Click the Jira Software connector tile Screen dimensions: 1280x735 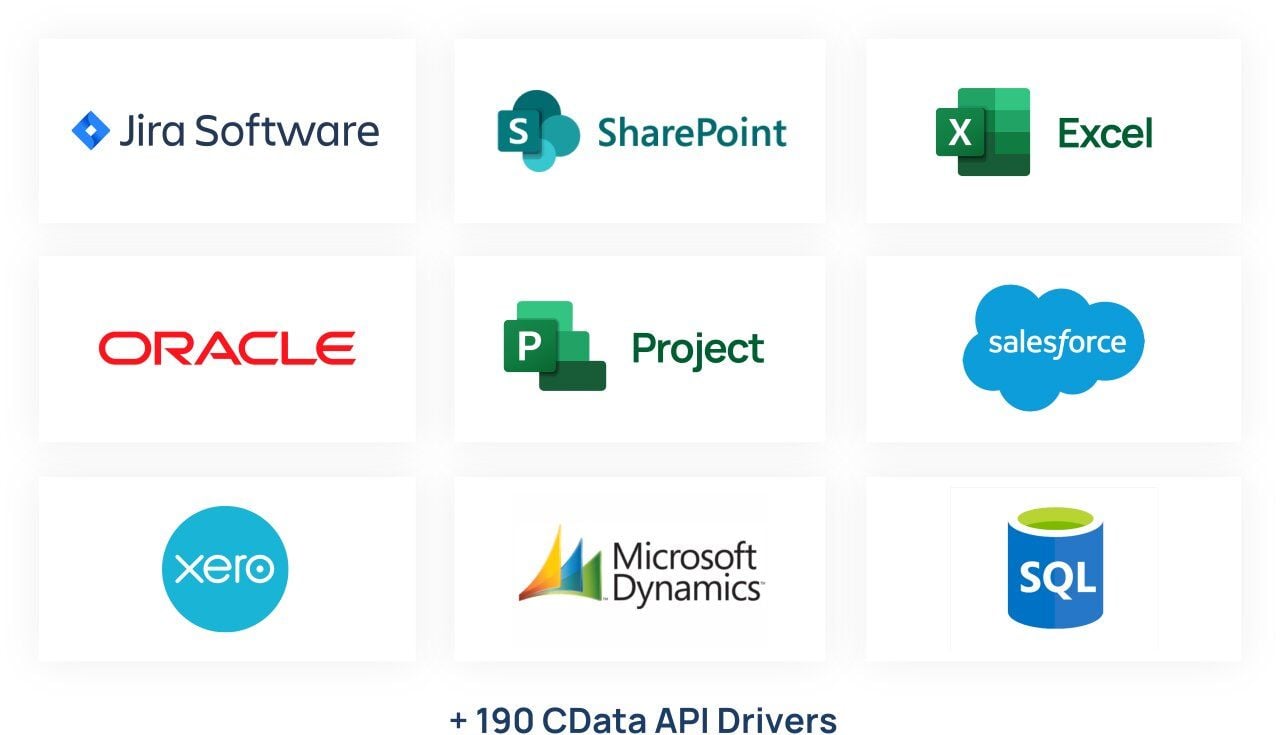click(x=227, y=130)
